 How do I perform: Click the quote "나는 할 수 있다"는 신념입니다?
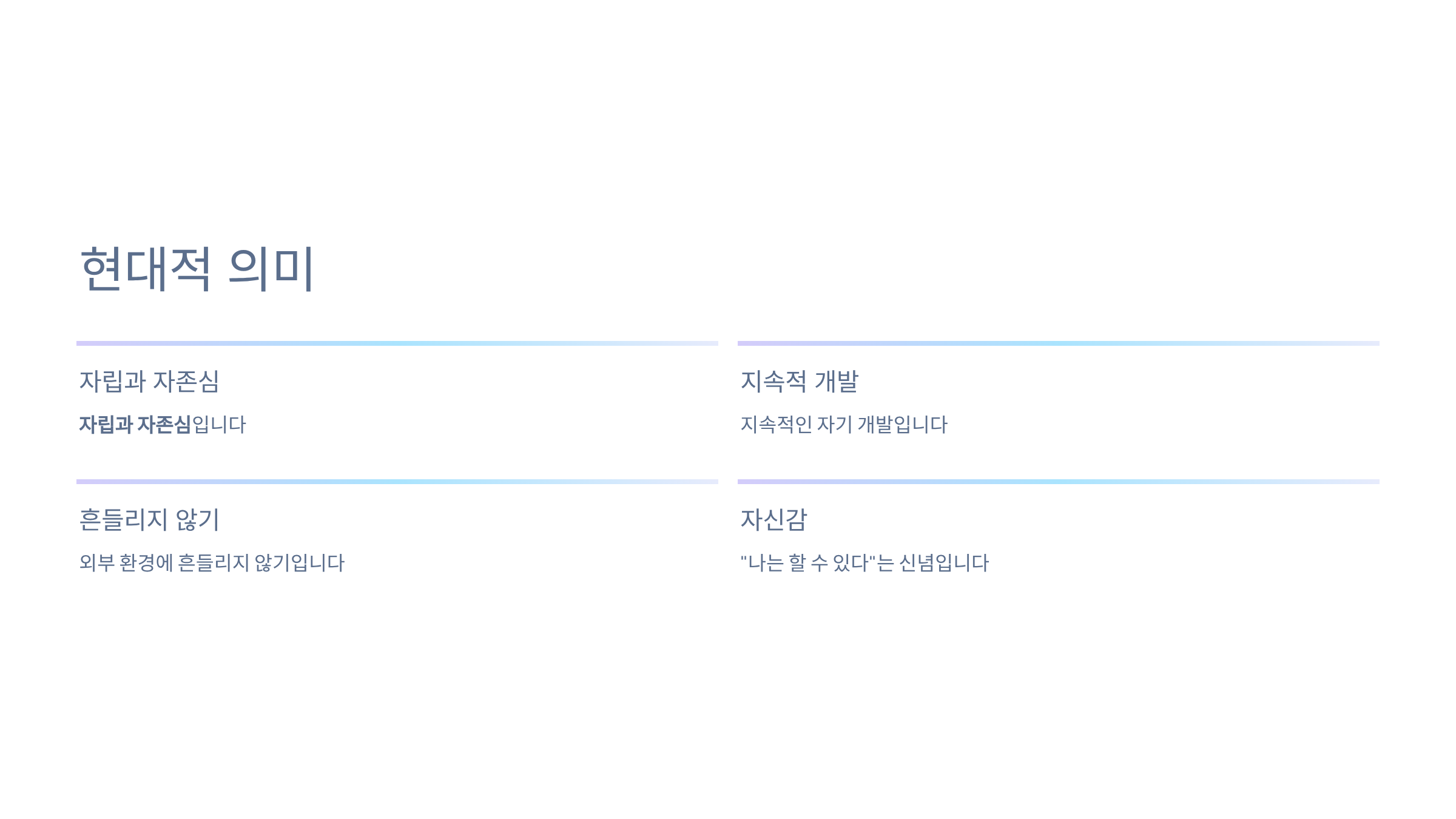(864, 562)
